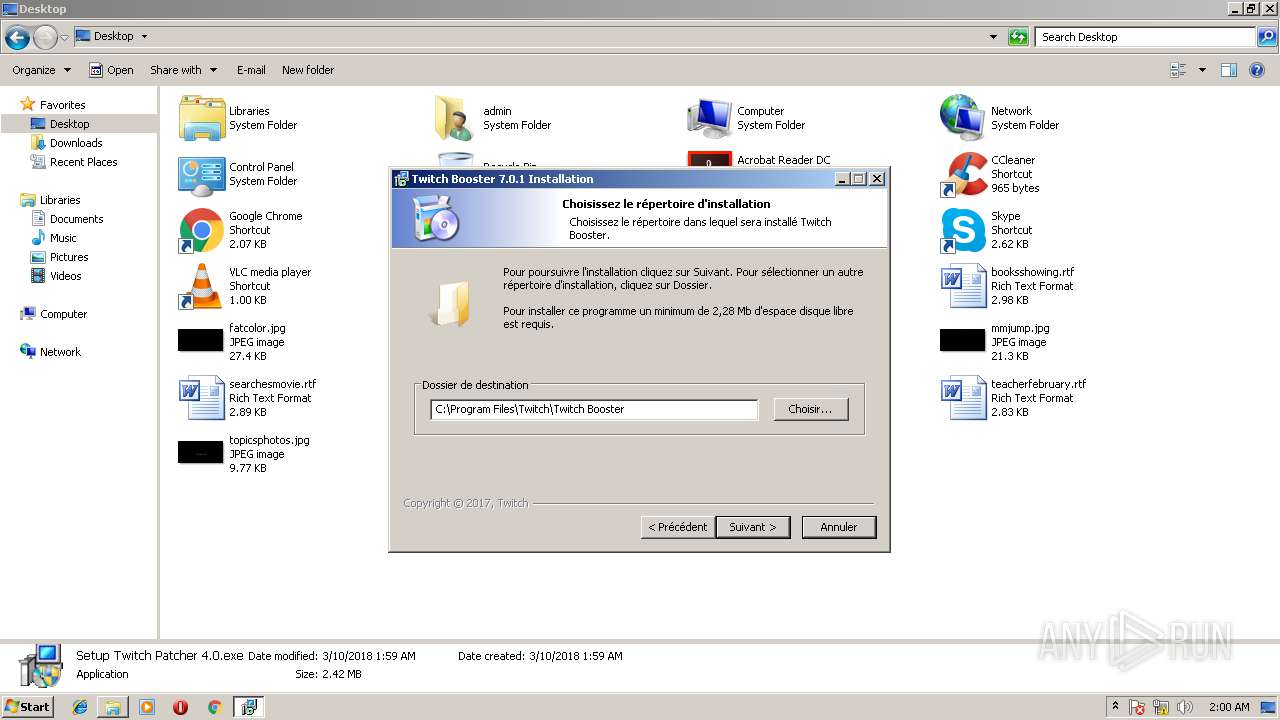The image size is (1280, 720).
Task: Open Windows Explorer taskbar icon
Action: [113, 707]
